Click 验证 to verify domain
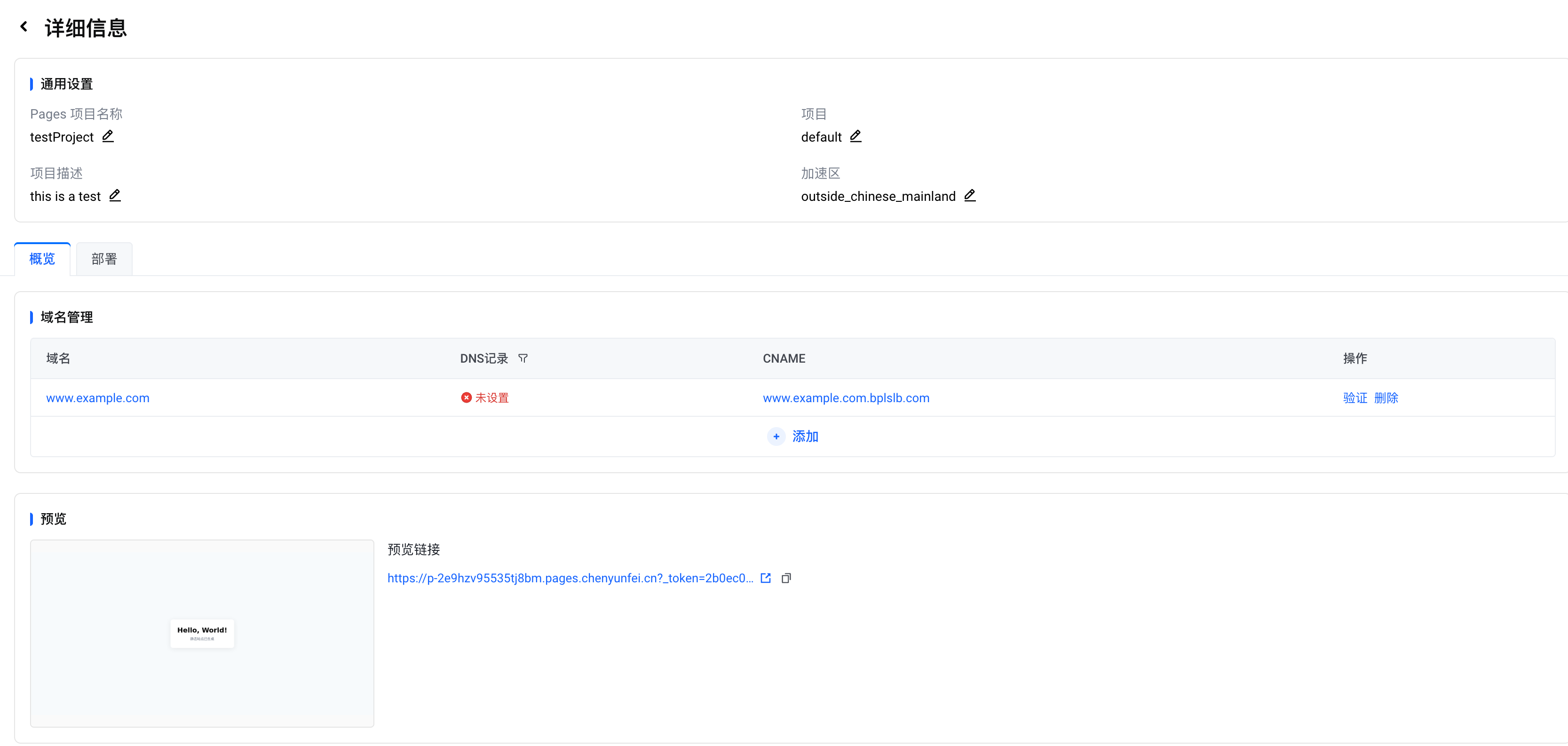The width and height of the screenshot is (1568, 746). pyautogui.click(x=1354, y=398)
